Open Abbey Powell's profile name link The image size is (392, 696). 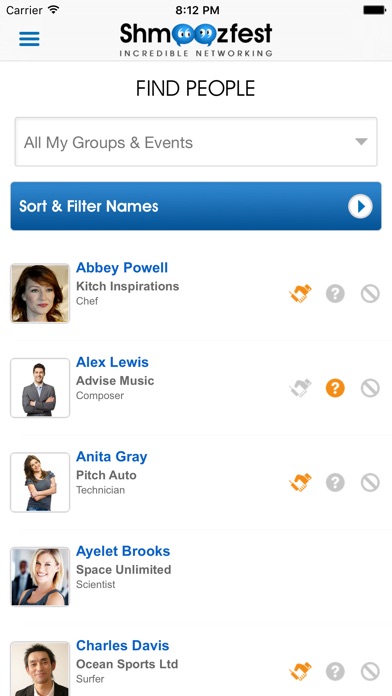[x=122, y=268]
